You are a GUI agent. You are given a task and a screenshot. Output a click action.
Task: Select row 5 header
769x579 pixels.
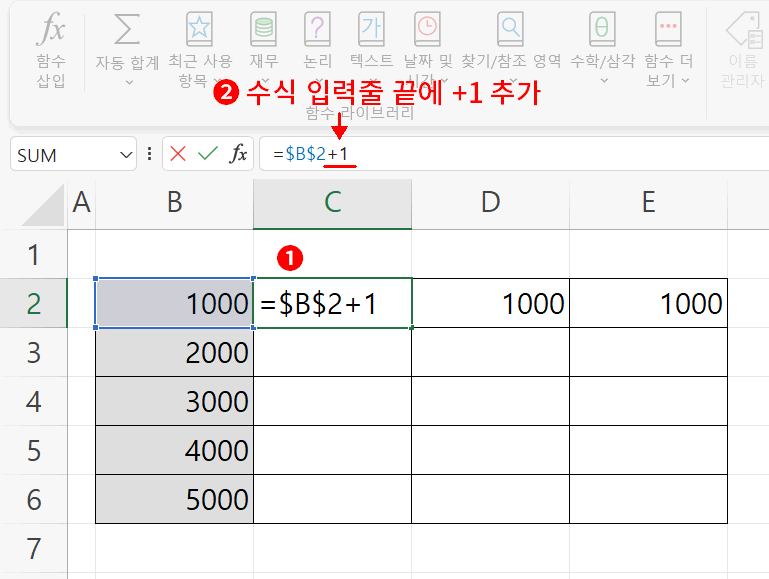point(33,450)
